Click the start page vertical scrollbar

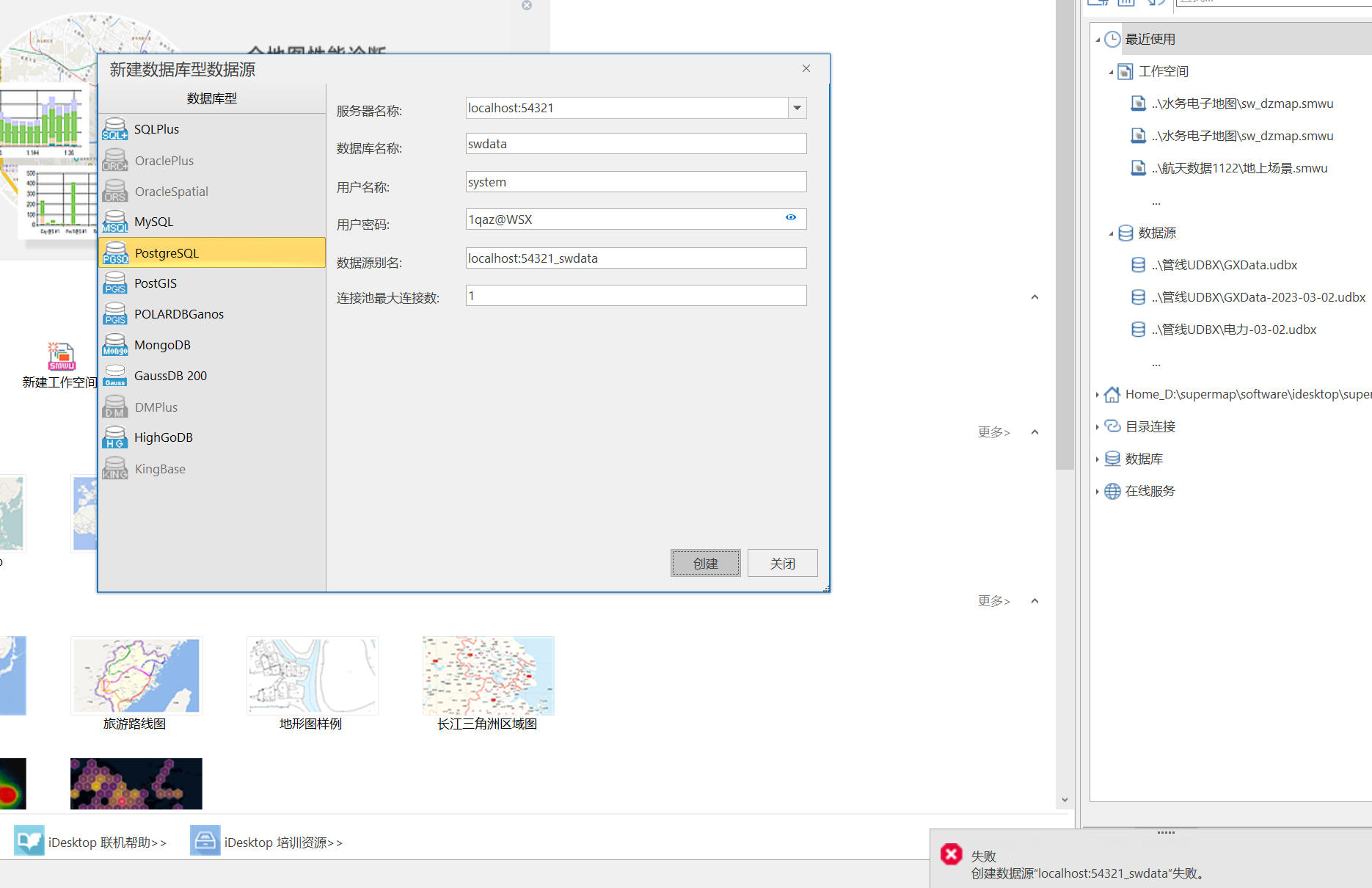(x=1065, y=235)
